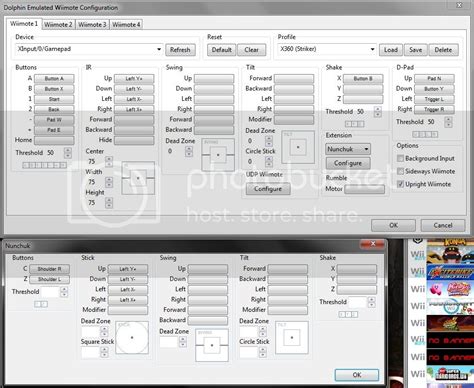
Task: Adjust the IR Height value stepper
Action: [x=109, y=203]
